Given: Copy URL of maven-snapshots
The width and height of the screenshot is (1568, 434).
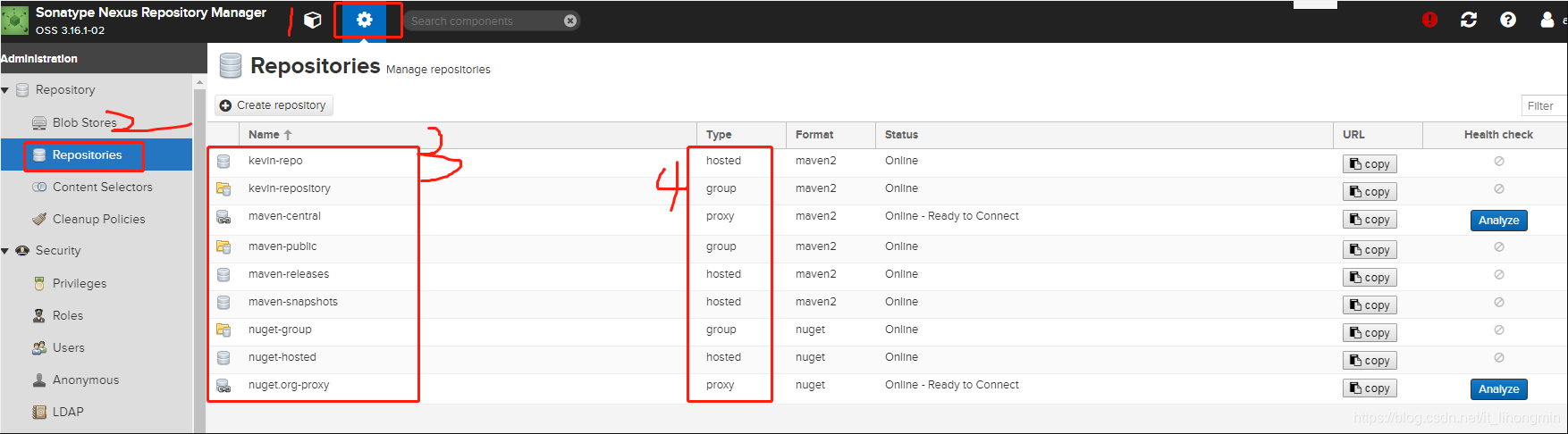Looking at the screenshot, I should click(x=1370, y=305).
